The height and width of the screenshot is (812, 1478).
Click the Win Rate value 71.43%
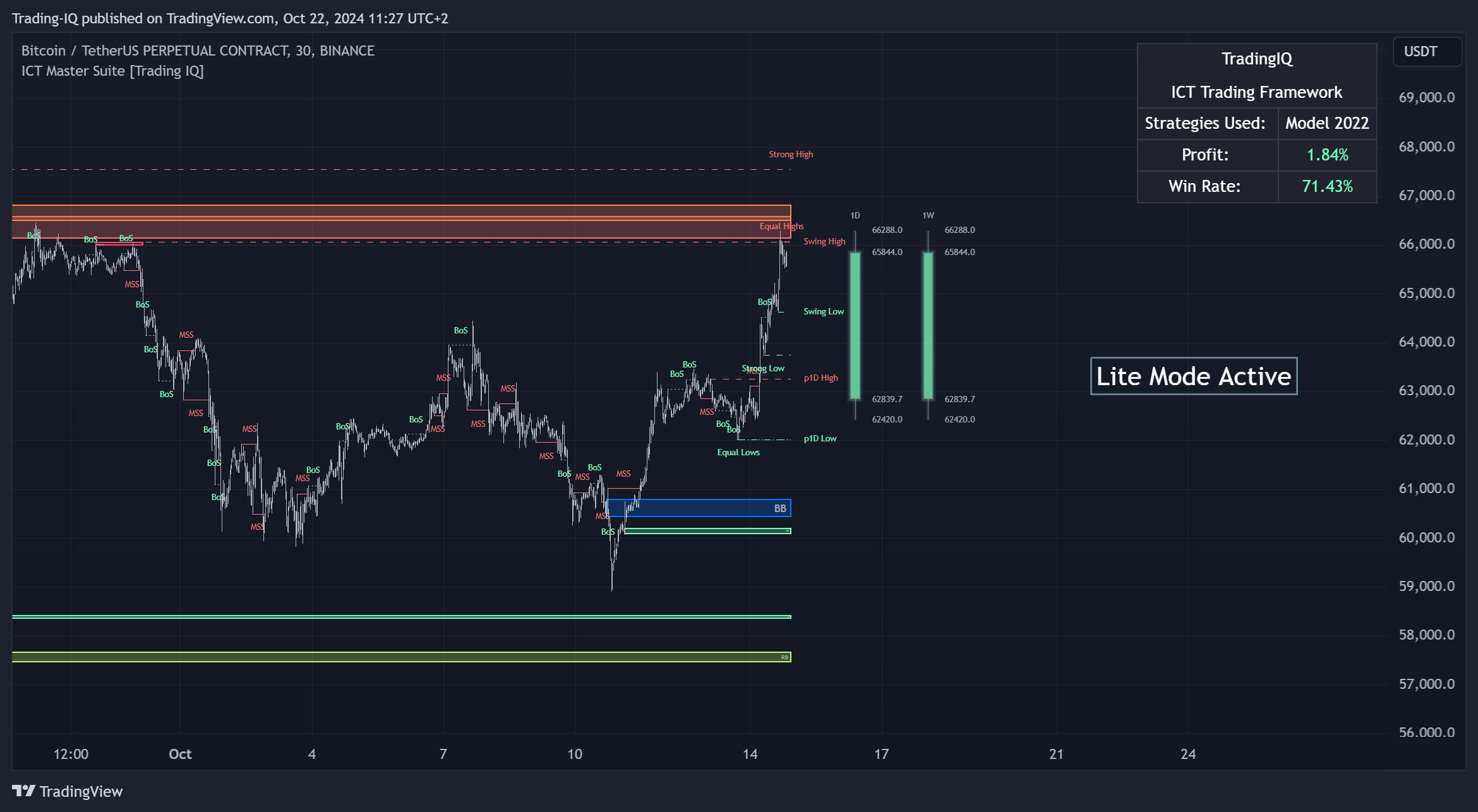point(1327,186)
